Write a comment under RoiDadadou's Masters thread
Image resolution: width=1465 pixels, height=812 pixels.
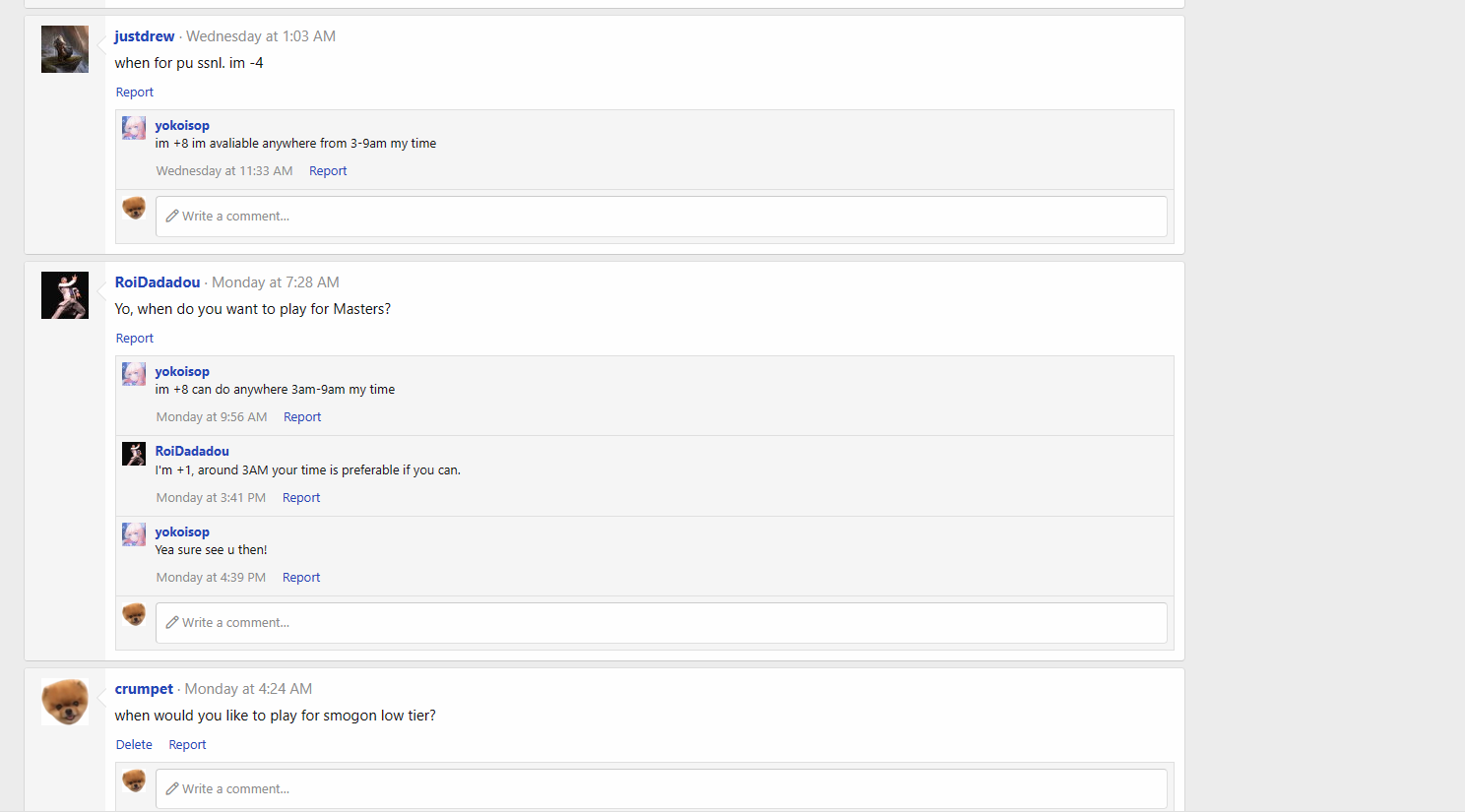(x=661, y=623)
